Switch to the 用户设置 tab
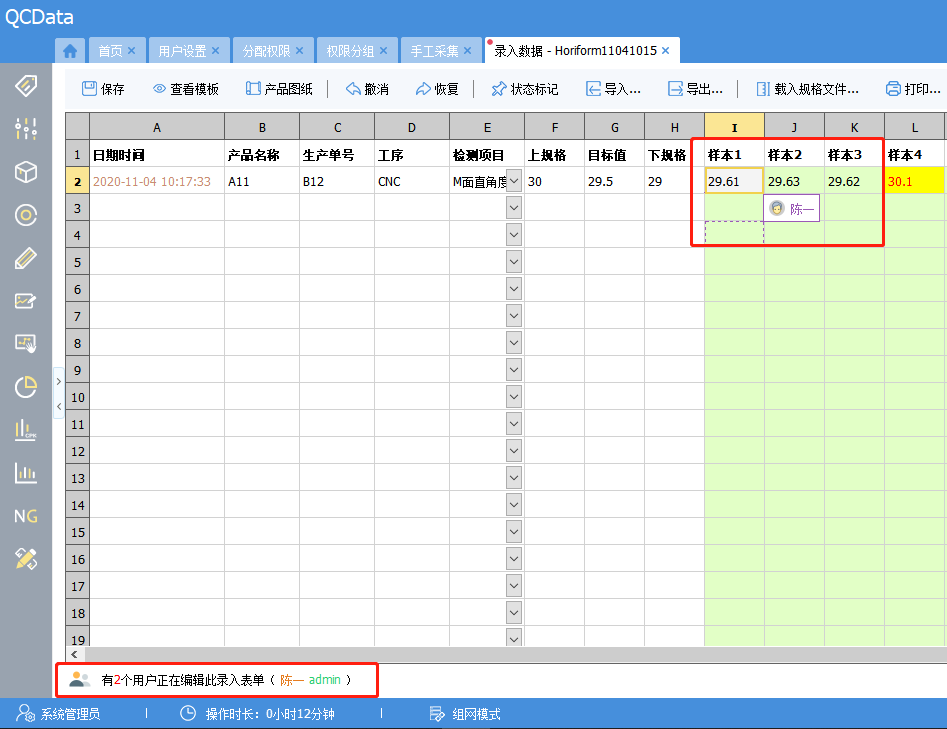Image resolution: width=947 pixels, height=729 pixels. [182, 49]
